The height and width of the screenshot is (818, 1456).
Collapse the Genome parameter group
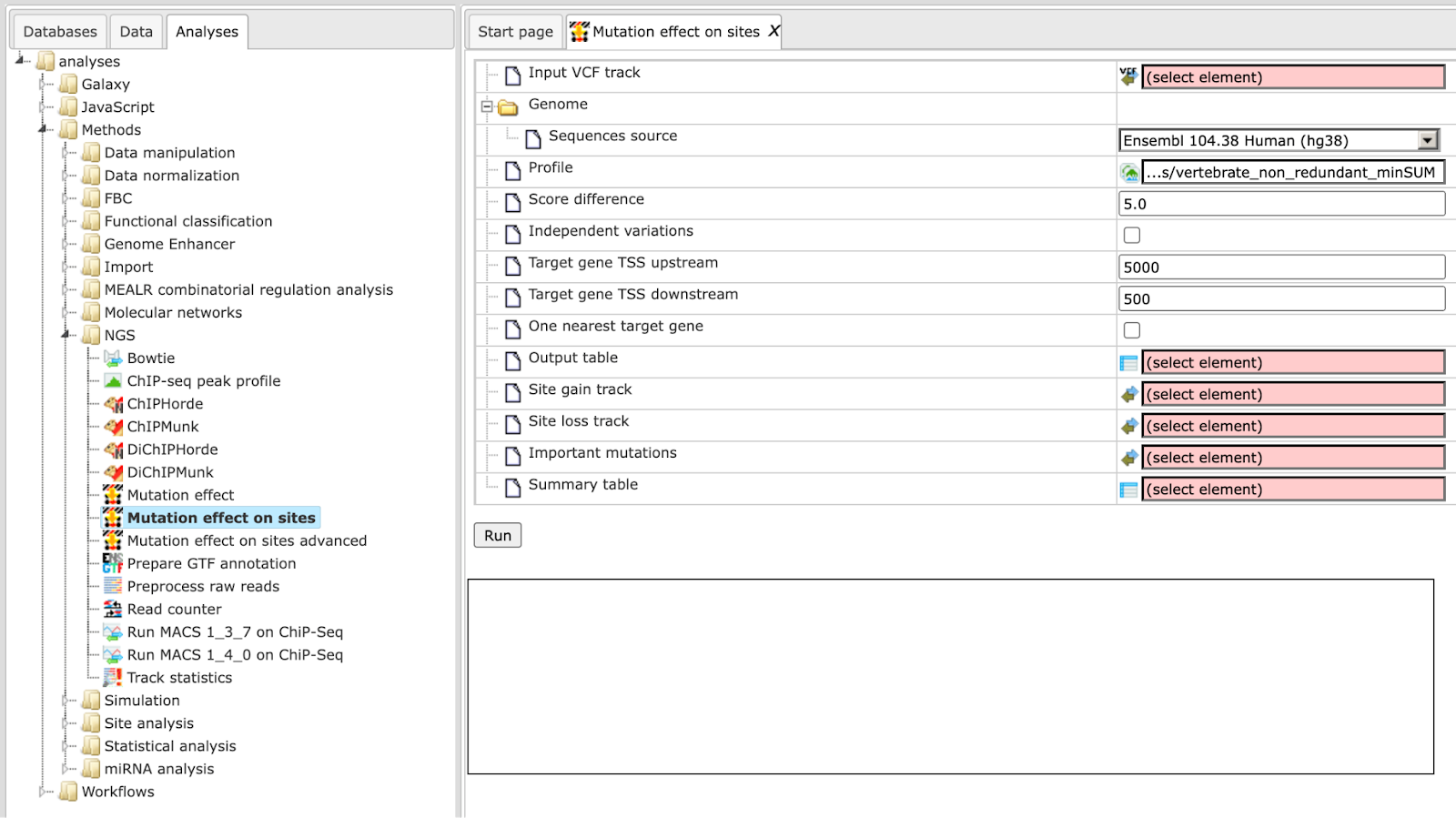(x=487, y=106)
